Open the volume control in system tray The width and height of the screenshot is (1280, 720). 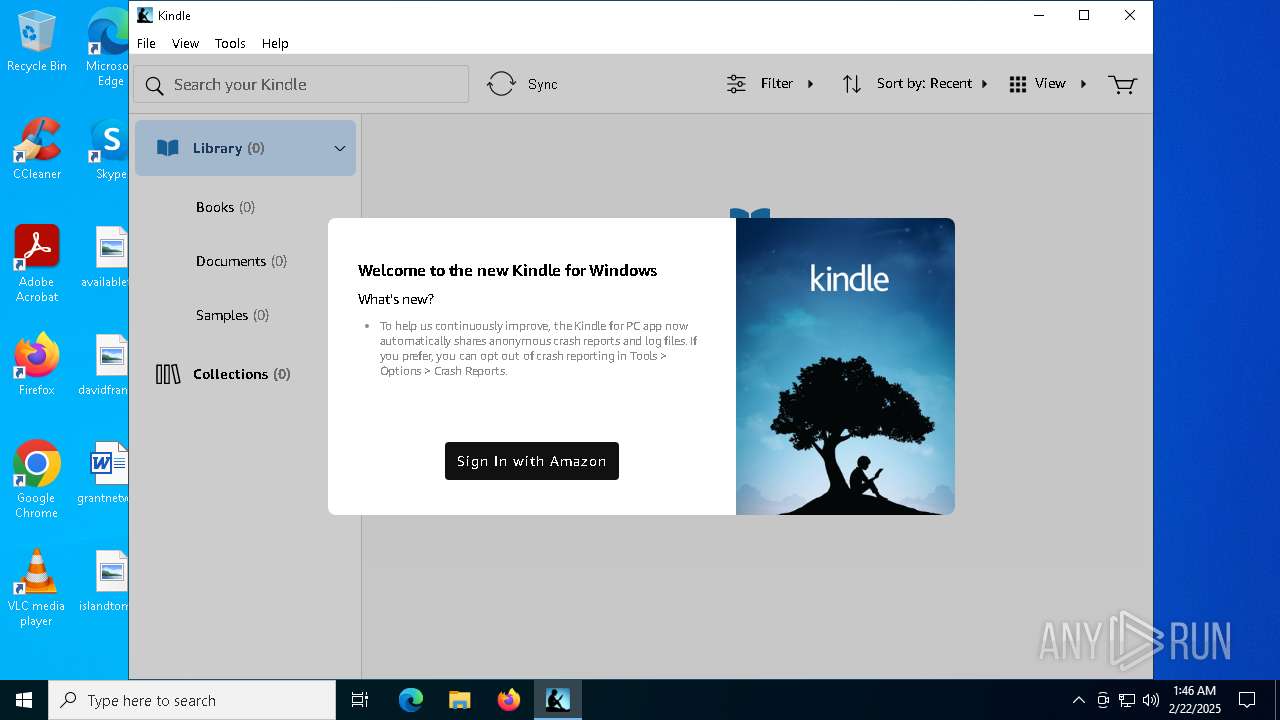point(1151,700)
